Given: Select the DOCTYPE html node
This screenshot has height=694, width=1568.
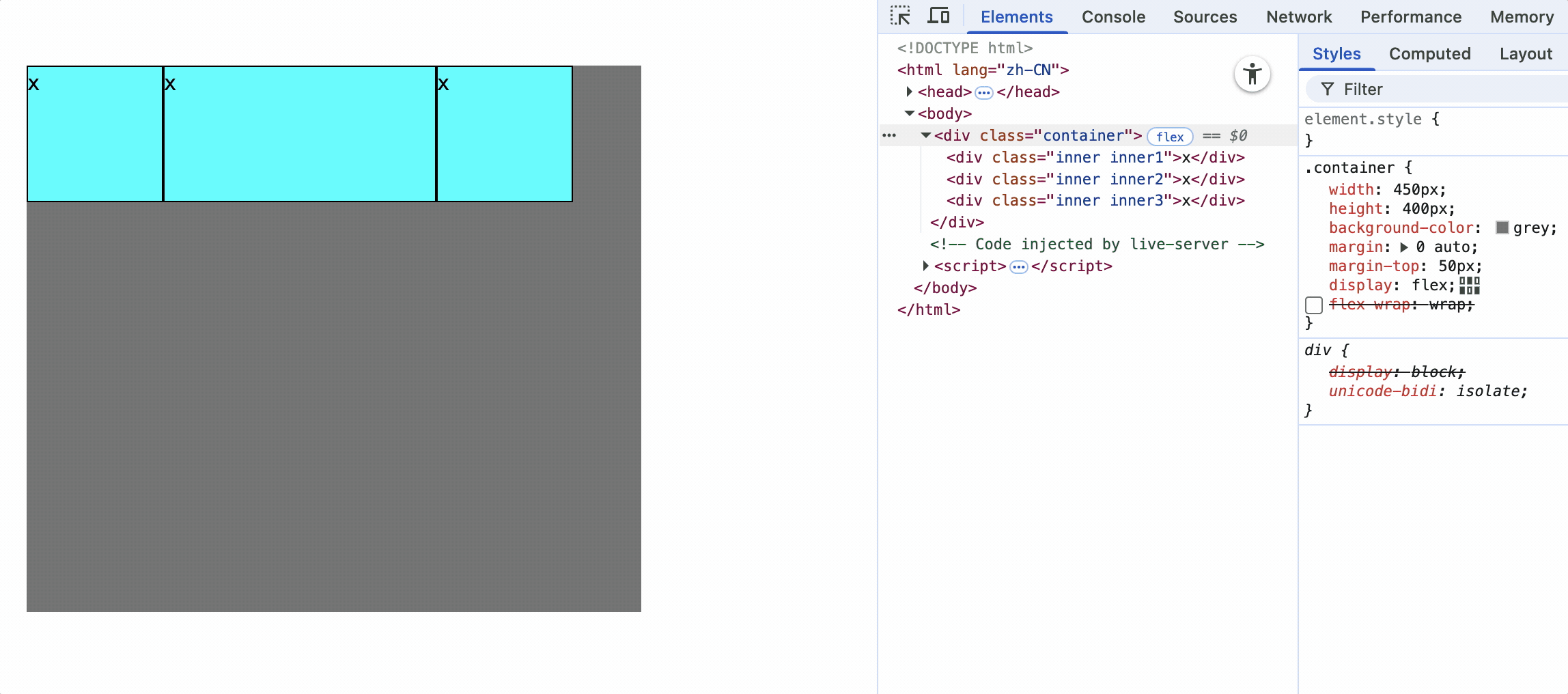Looking at the screenshot, I should 964,48.
